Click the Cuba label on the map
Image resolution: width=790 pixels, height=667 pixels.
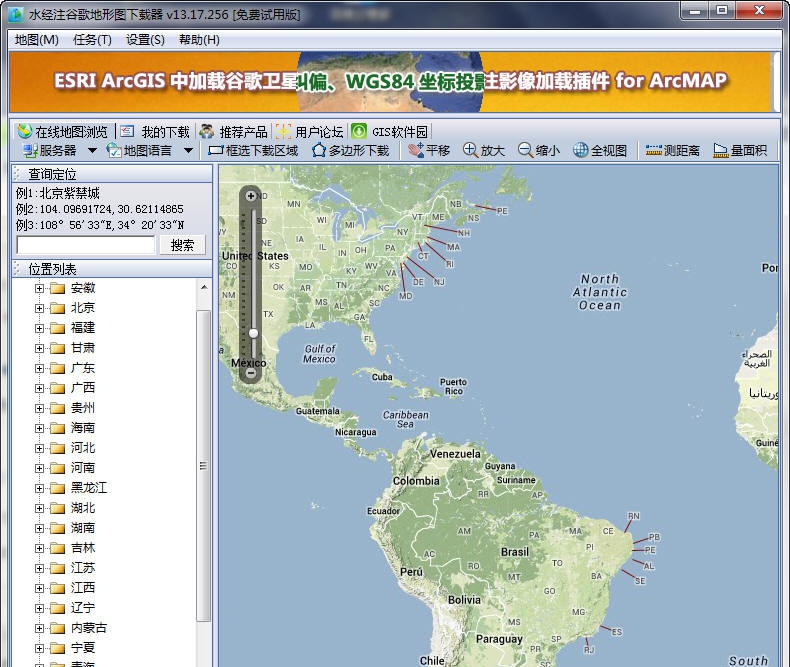[x=382, y=377]
